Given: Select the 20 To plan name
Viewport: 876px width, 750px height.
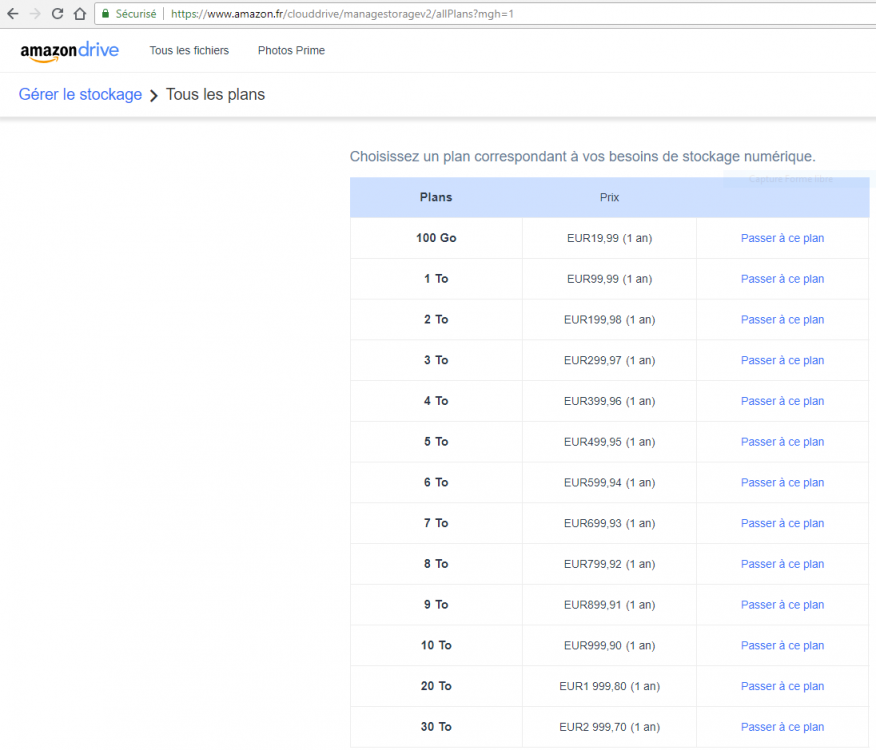Looking at the screenshot, I should 436,687.
